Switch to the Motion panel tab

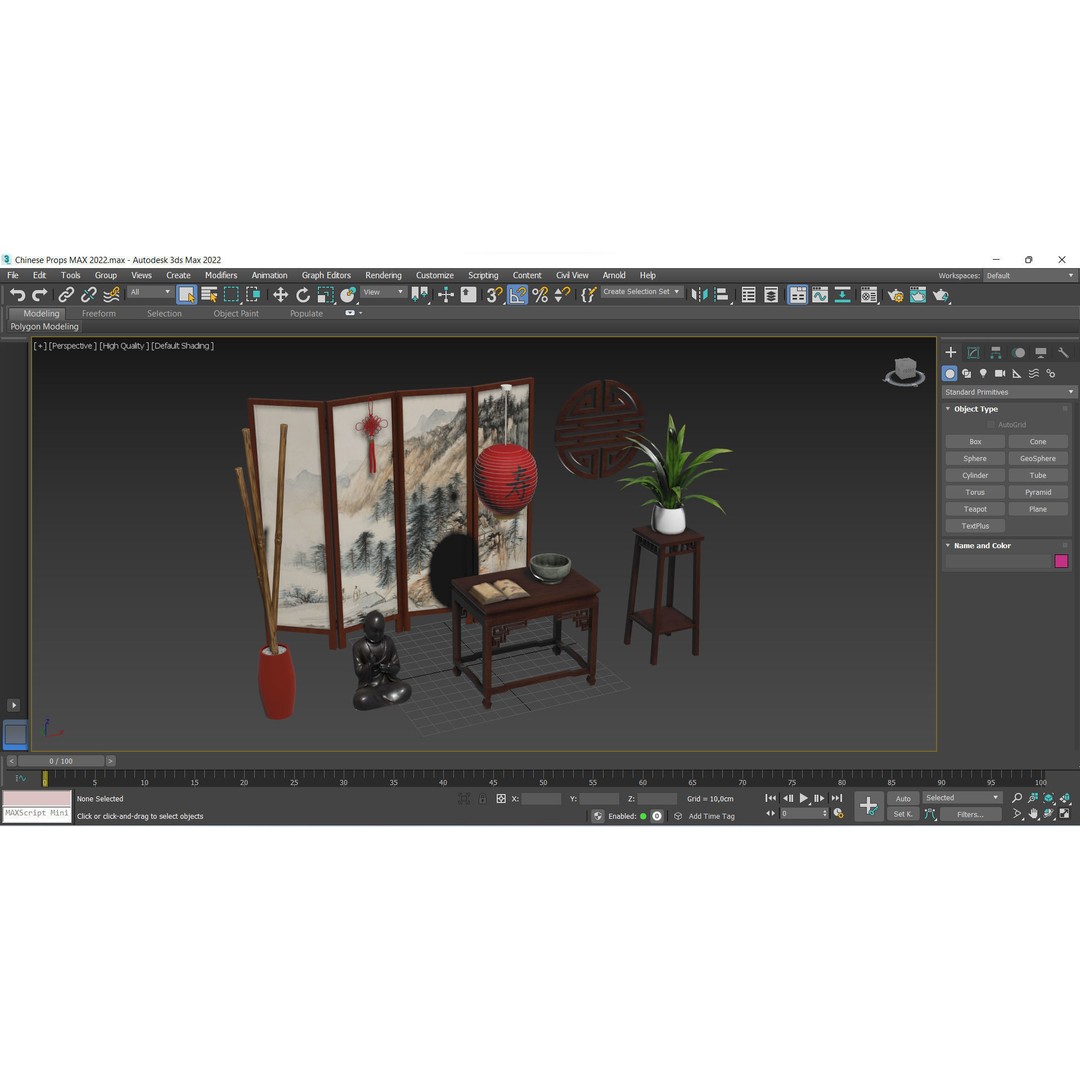point(1019,353)
